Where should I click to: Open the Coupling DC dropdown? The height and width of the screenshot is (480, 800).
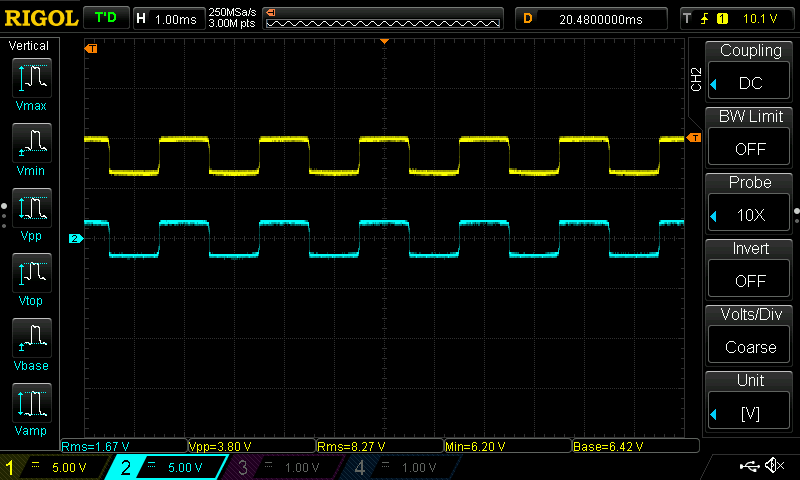749,83
